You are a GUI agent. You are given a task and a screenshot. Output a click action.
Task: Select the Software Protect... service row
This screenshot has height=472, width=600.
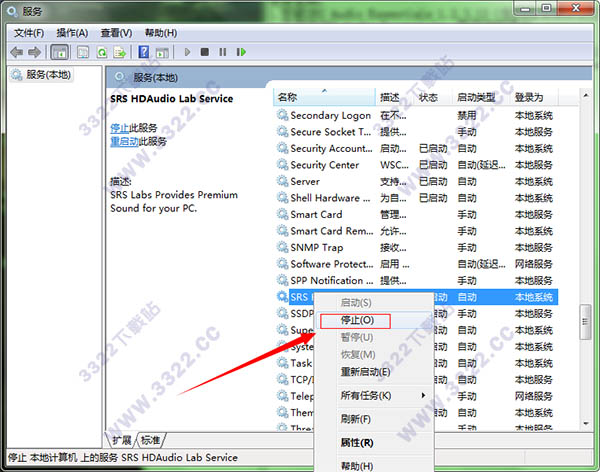coord(415,264)
